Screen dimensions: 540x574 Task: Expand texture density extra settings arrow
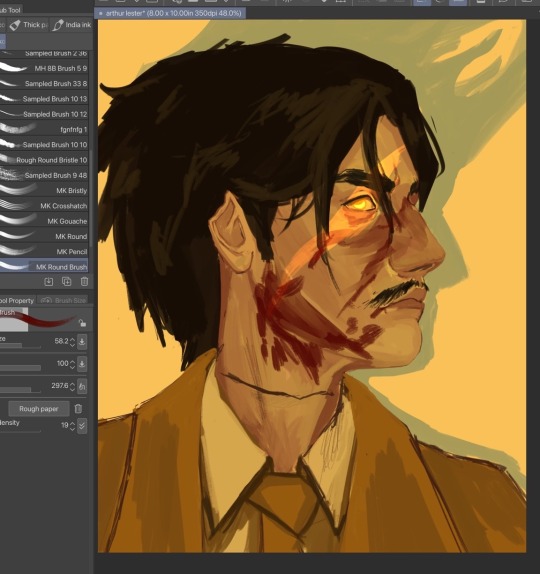coord(82,426)
